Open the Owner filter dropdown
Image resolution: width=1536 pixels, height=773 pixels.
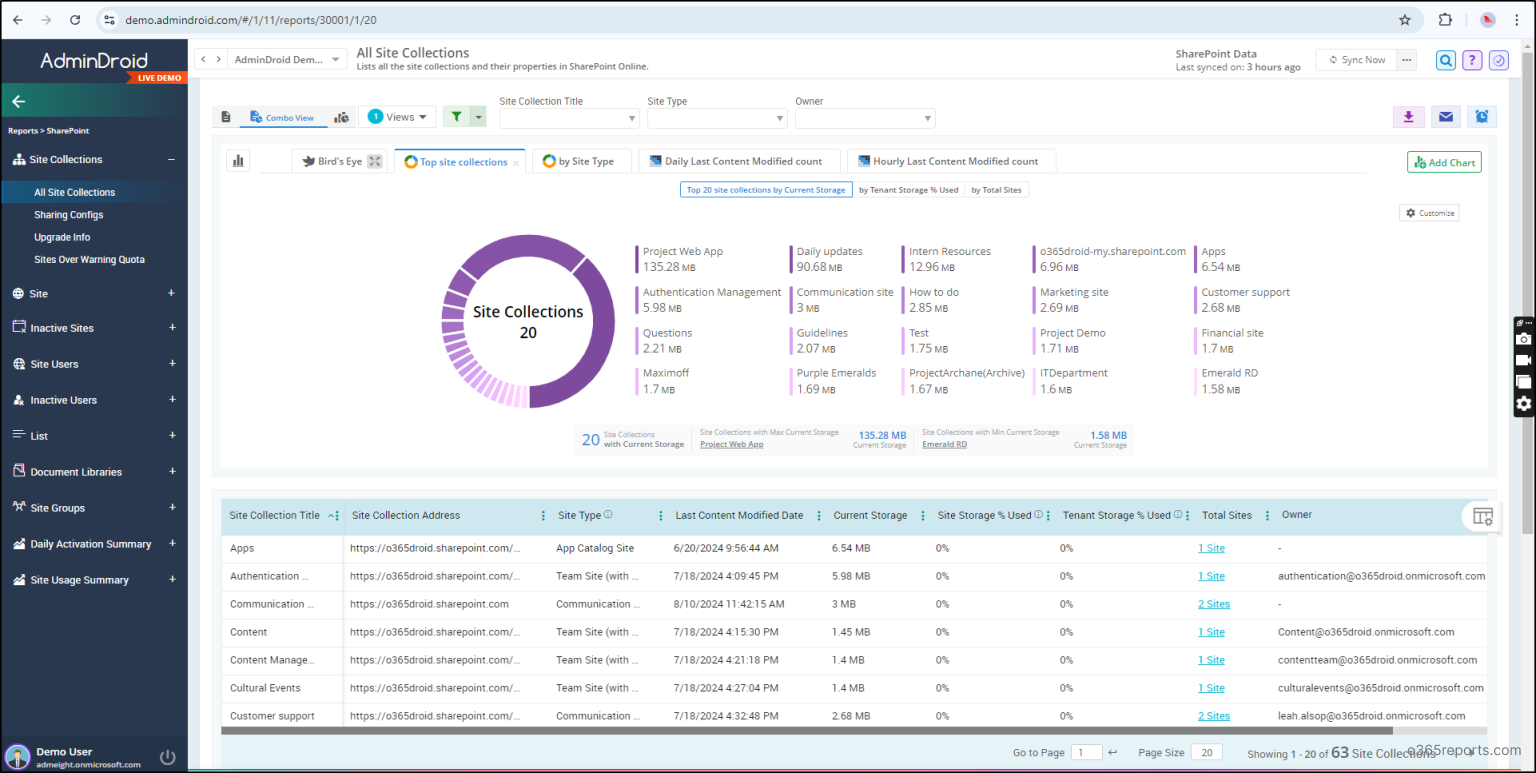coord(865,118)
